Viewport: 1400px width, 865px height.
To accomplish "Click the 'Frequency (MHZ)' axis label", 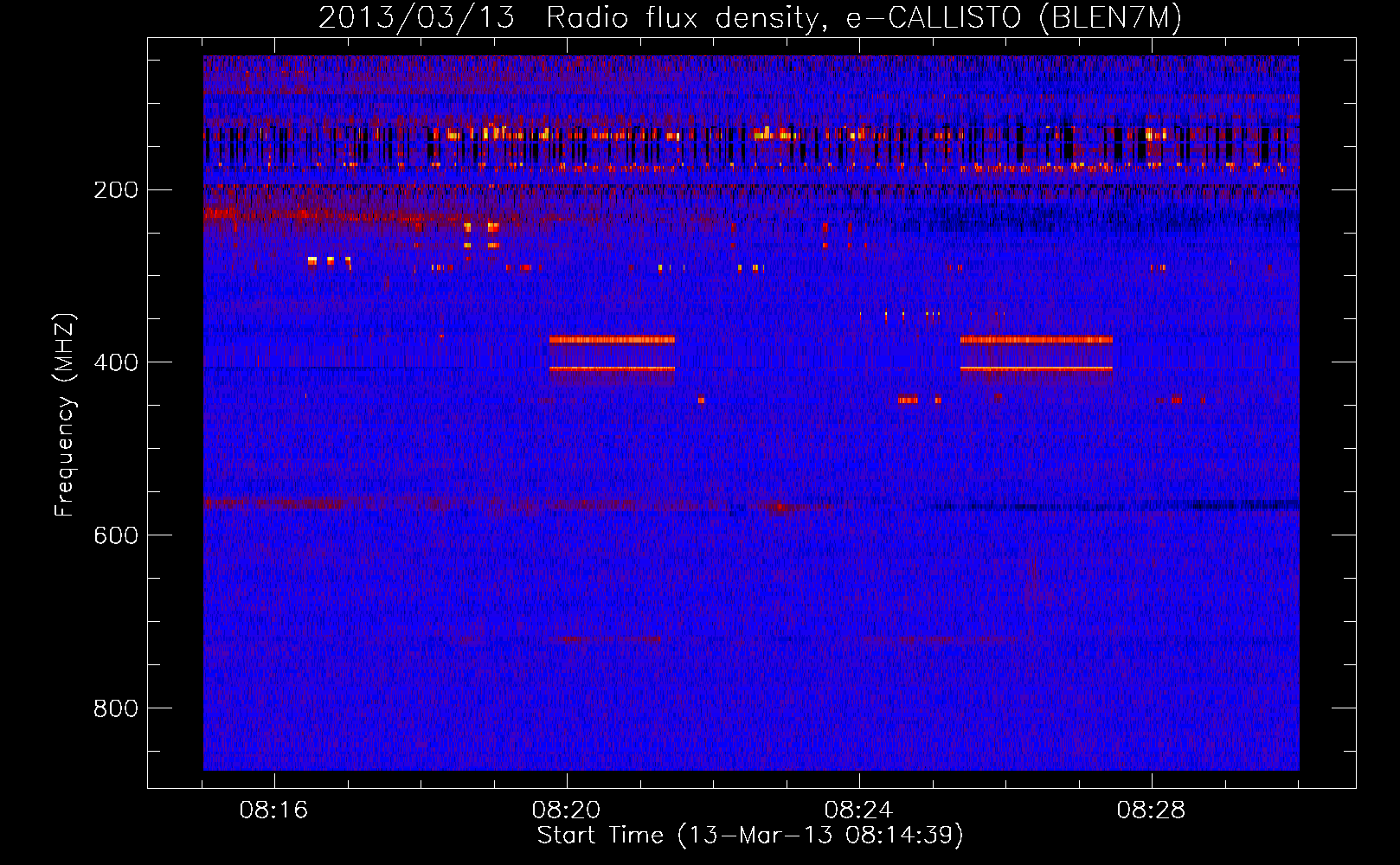I will coord(65,415).
